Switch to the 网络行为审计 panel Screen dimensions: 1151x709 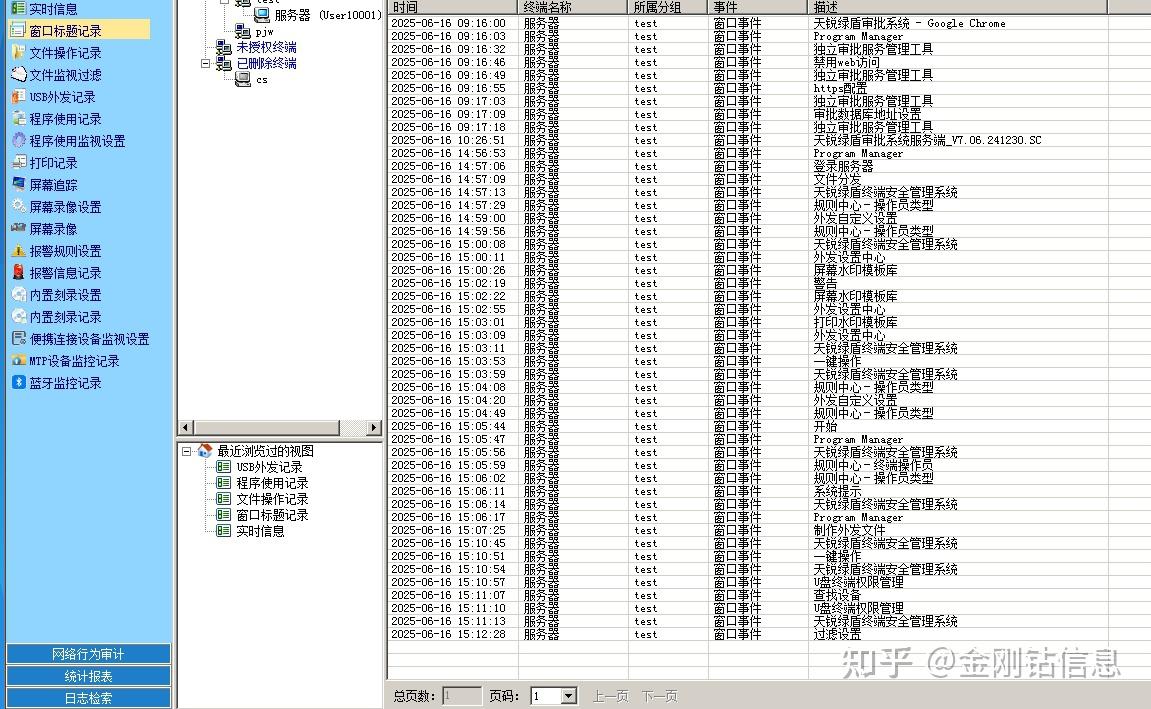tap(88, 654)
